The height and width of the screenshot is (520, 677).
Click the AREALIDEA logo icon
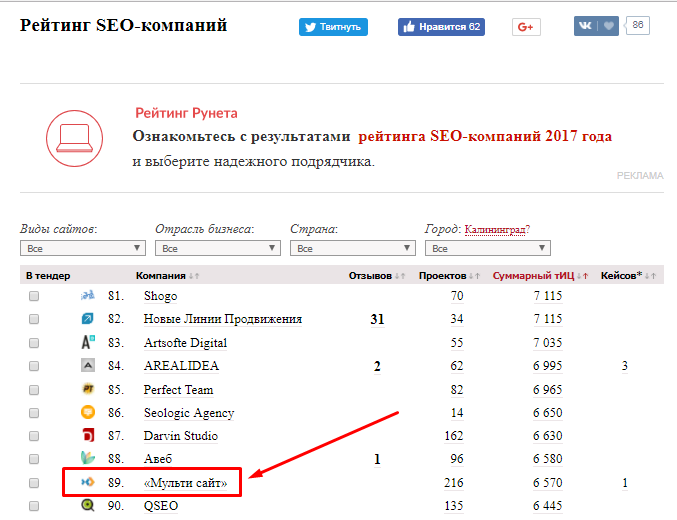[x=88, y=365]
